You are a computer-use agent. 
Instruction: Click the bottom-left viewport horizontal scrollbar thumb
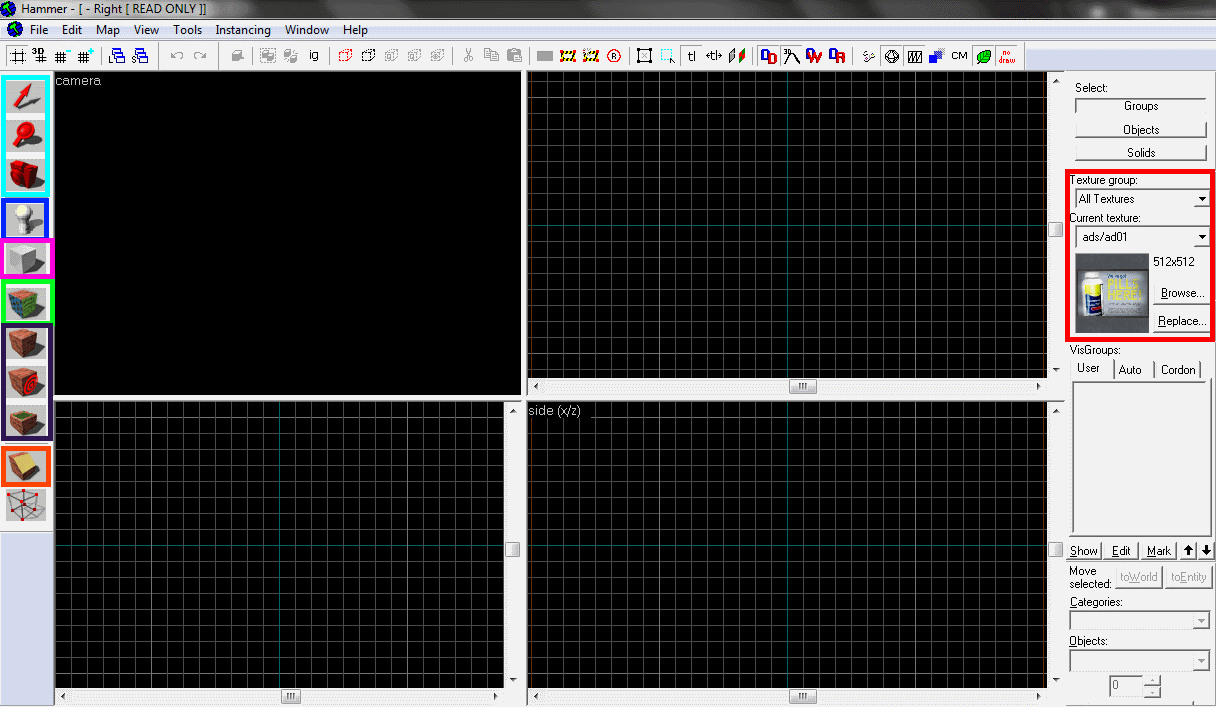[291, 696]
